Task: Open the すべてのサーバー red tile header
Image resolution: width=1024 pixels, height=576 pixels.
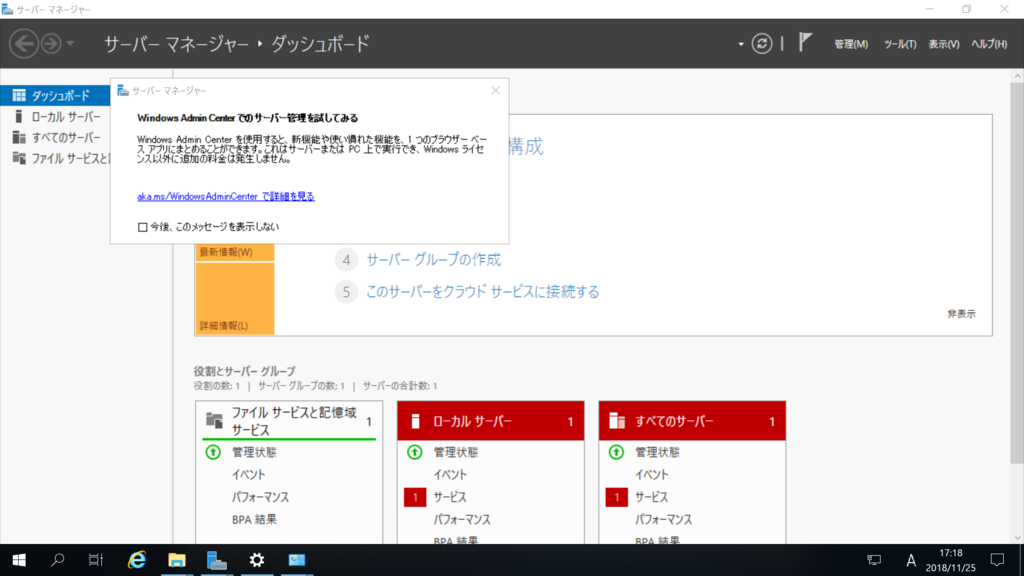Action: [x=692, y=421]
